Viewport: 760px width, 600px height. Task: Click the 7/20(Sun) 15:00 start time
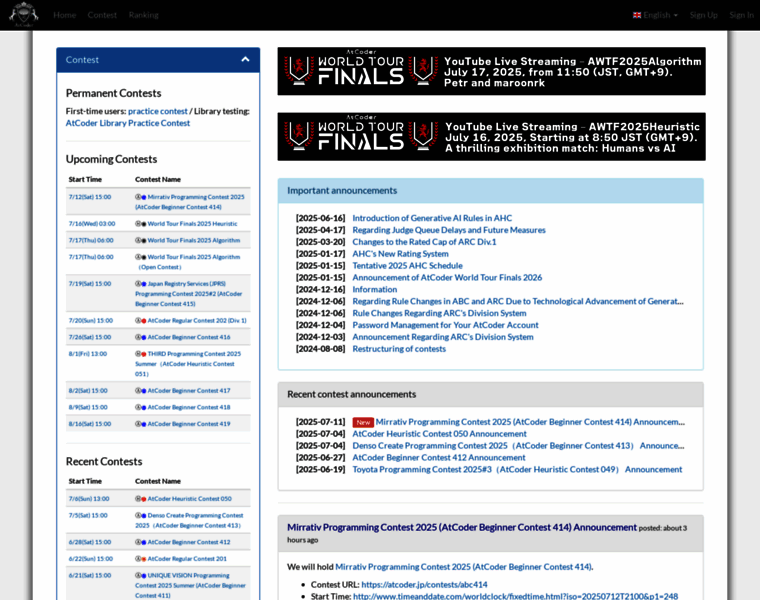[x=91, y=320]
